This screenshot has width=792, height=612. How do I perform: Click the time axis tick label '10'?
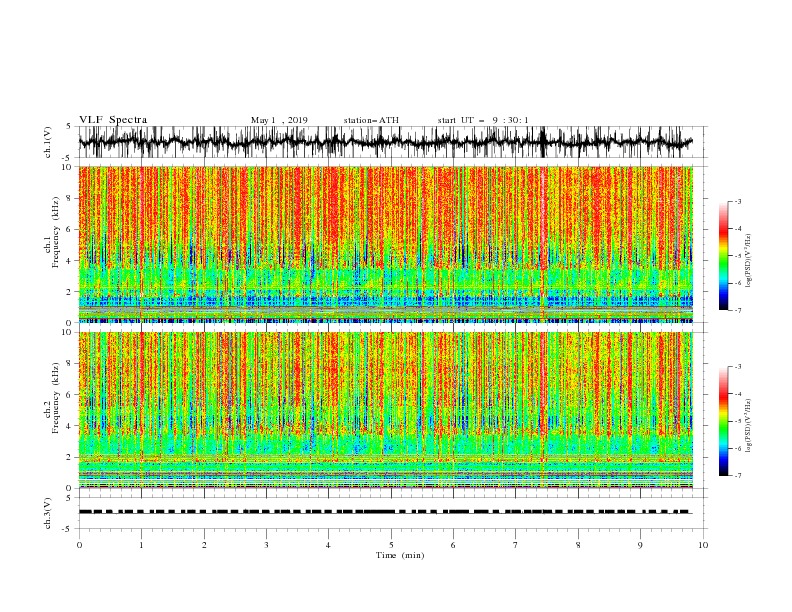(703, 545)
